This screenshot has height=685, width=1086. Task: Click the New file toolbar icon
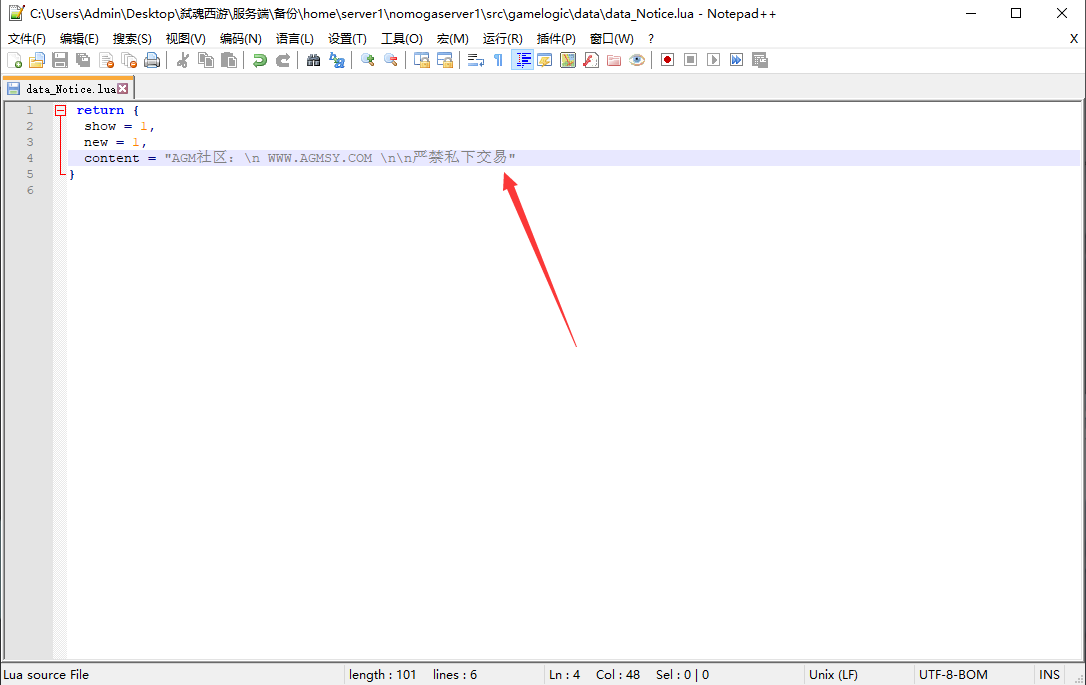point(14,60)
